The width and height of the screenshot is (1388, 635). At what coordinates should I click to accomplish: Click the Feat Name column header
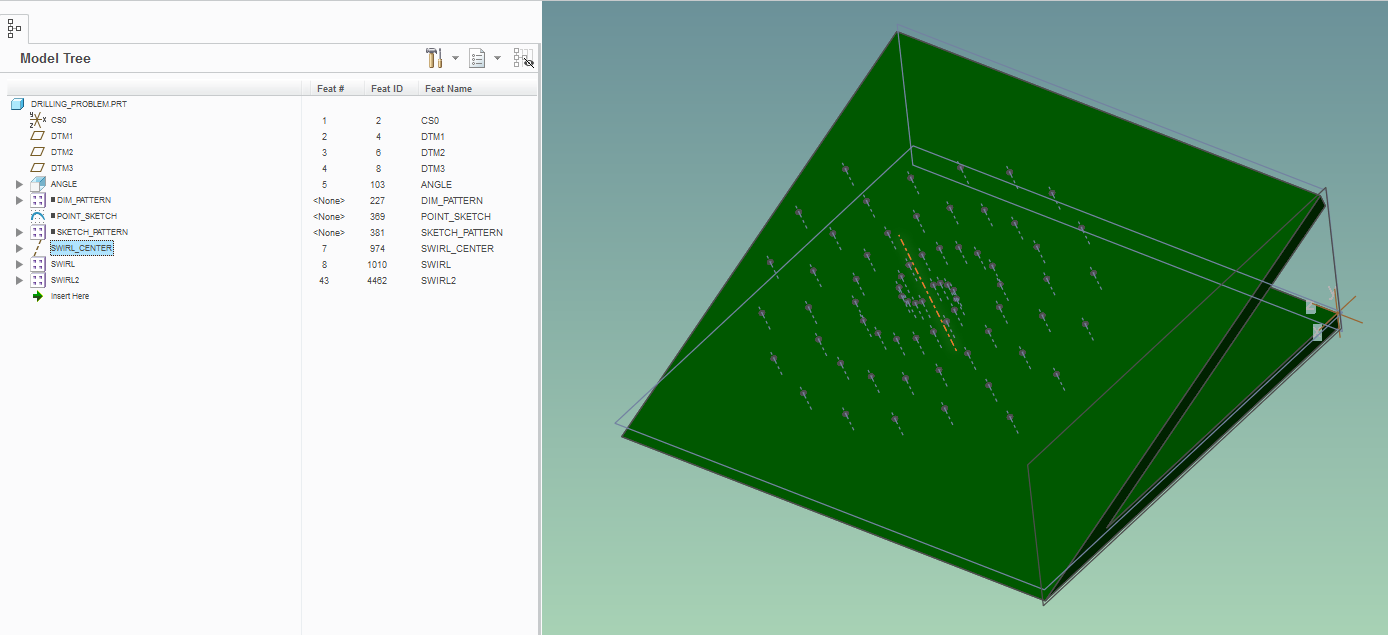pos(447,88)
